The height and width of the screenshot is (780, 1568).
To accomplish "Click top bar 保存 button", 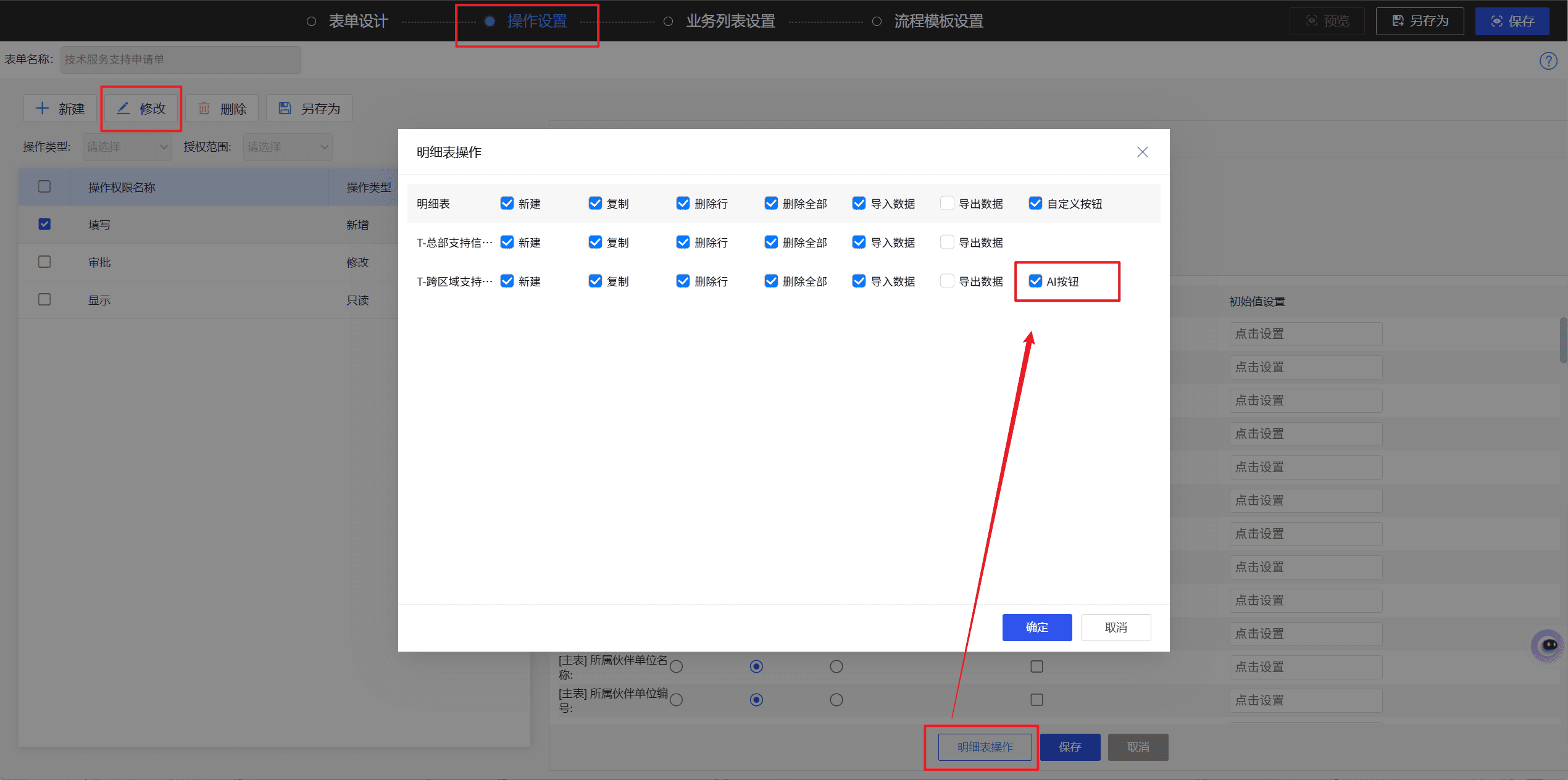I will coord(1512,21).
